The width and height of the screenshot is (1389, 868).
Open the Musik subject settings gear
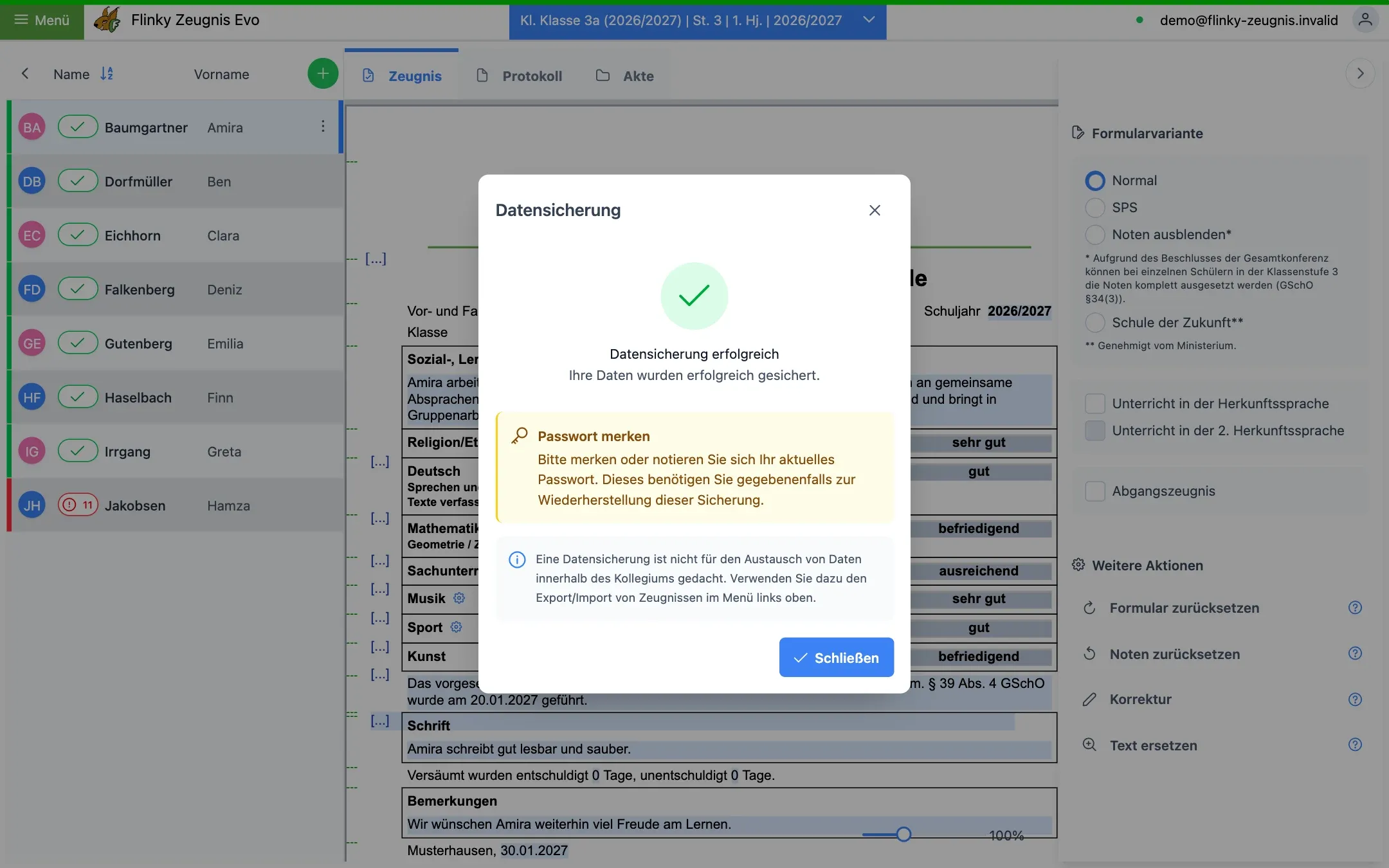(458, 598)
